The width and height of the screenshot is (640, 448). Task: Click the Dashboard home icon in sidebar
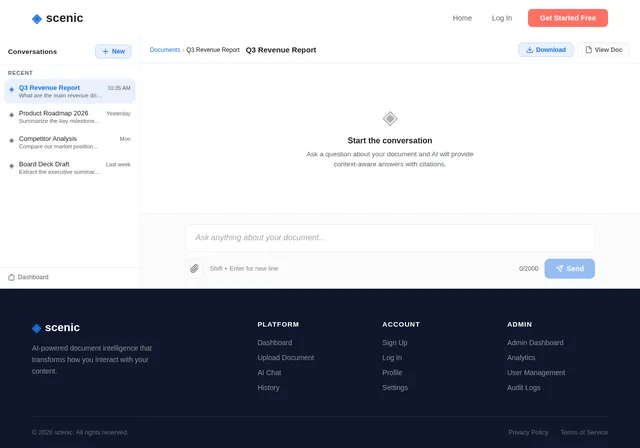(11, 277)
